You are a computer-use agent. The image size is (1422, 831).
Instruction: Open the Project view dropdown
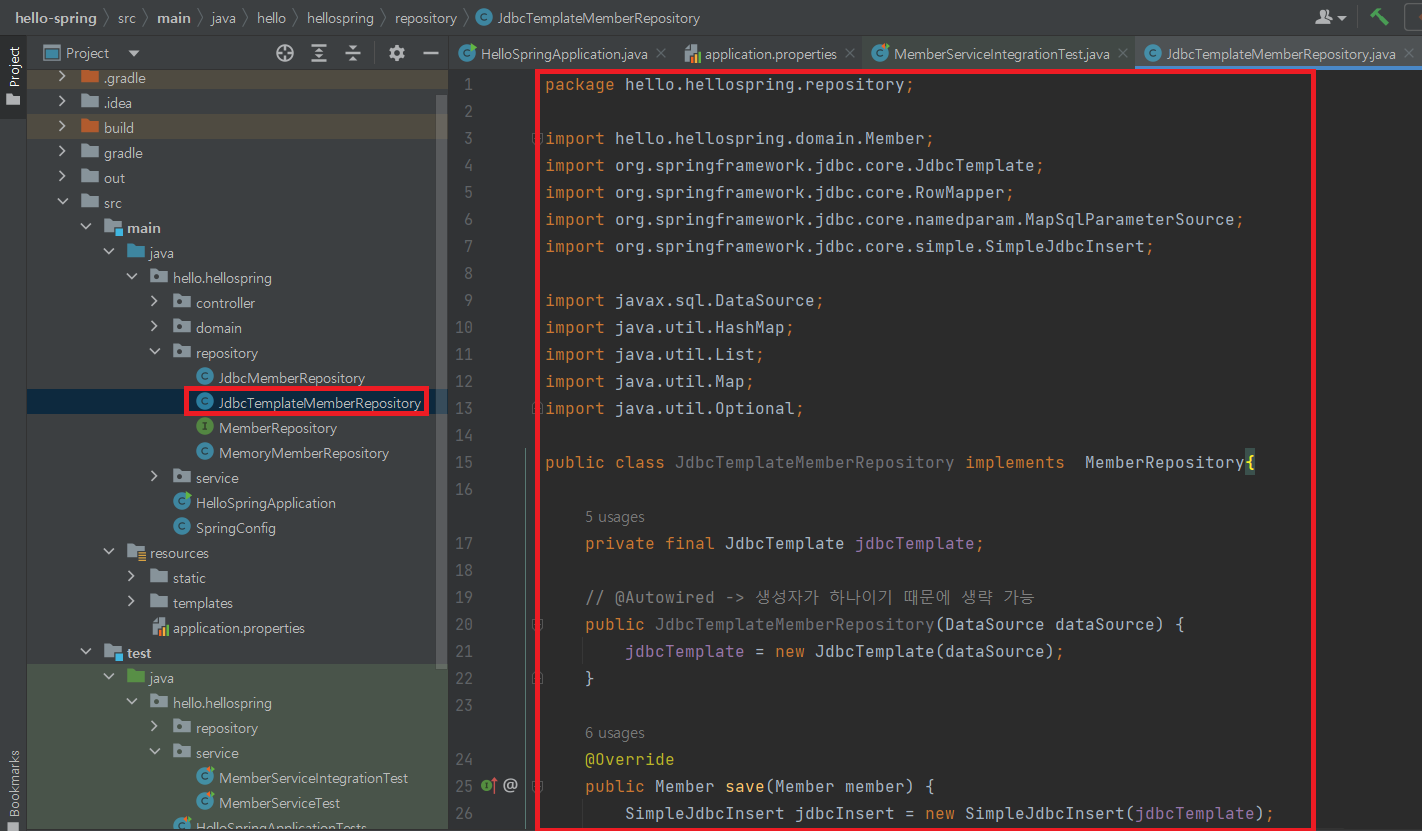coord(134,53)
